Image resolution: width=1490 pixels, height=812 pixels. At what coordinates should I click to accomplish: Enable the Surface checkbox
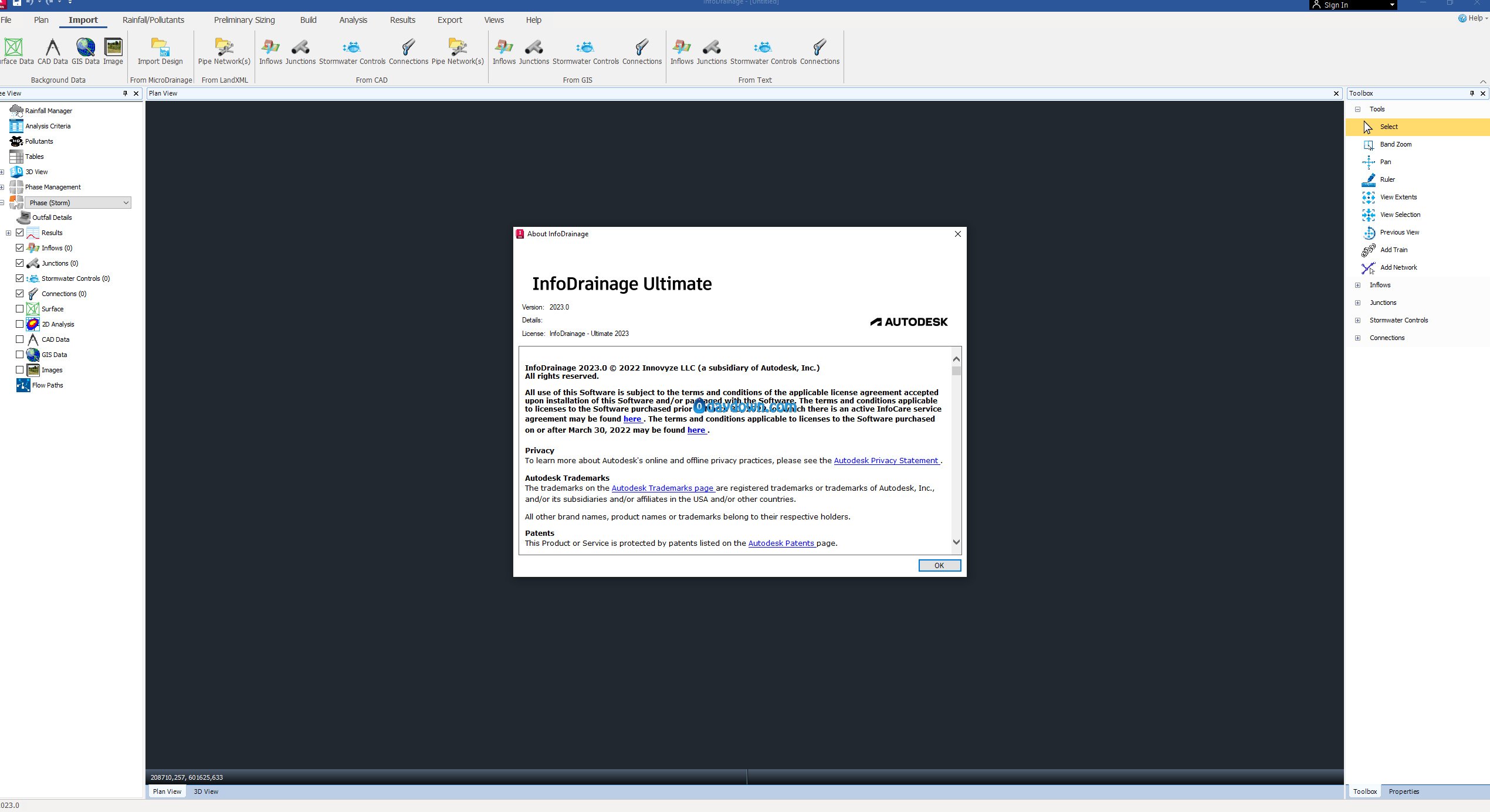coord(20,309)
